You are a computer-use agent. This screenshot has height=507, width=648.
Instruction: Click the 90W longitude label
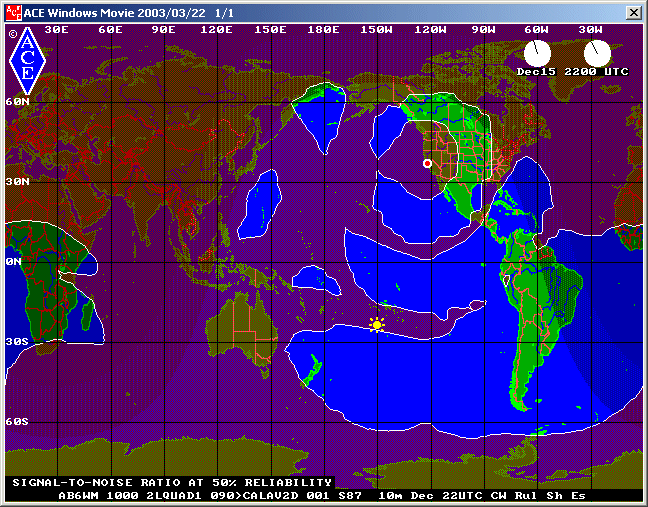pyautogui.click(x=484, y=30)
